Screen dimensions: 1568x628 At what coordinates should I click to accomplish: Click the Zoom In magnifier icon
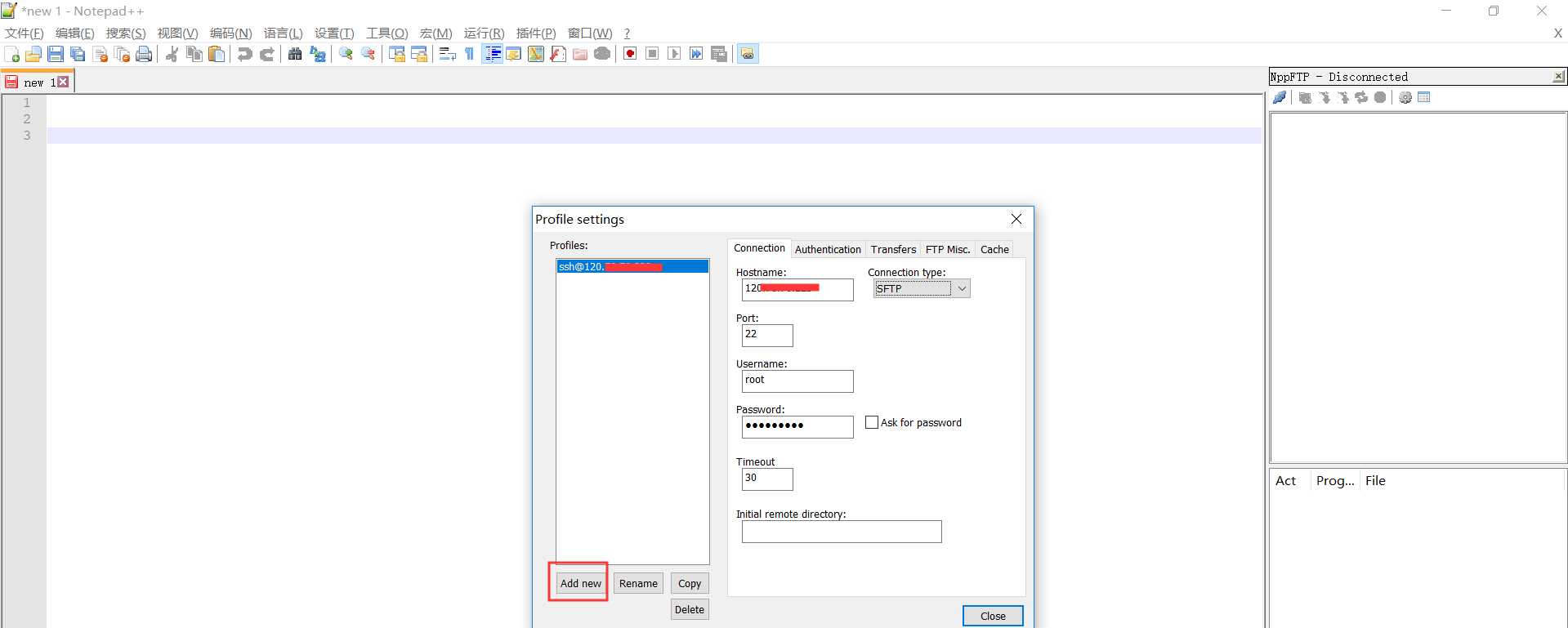click(x=346, y=54)
